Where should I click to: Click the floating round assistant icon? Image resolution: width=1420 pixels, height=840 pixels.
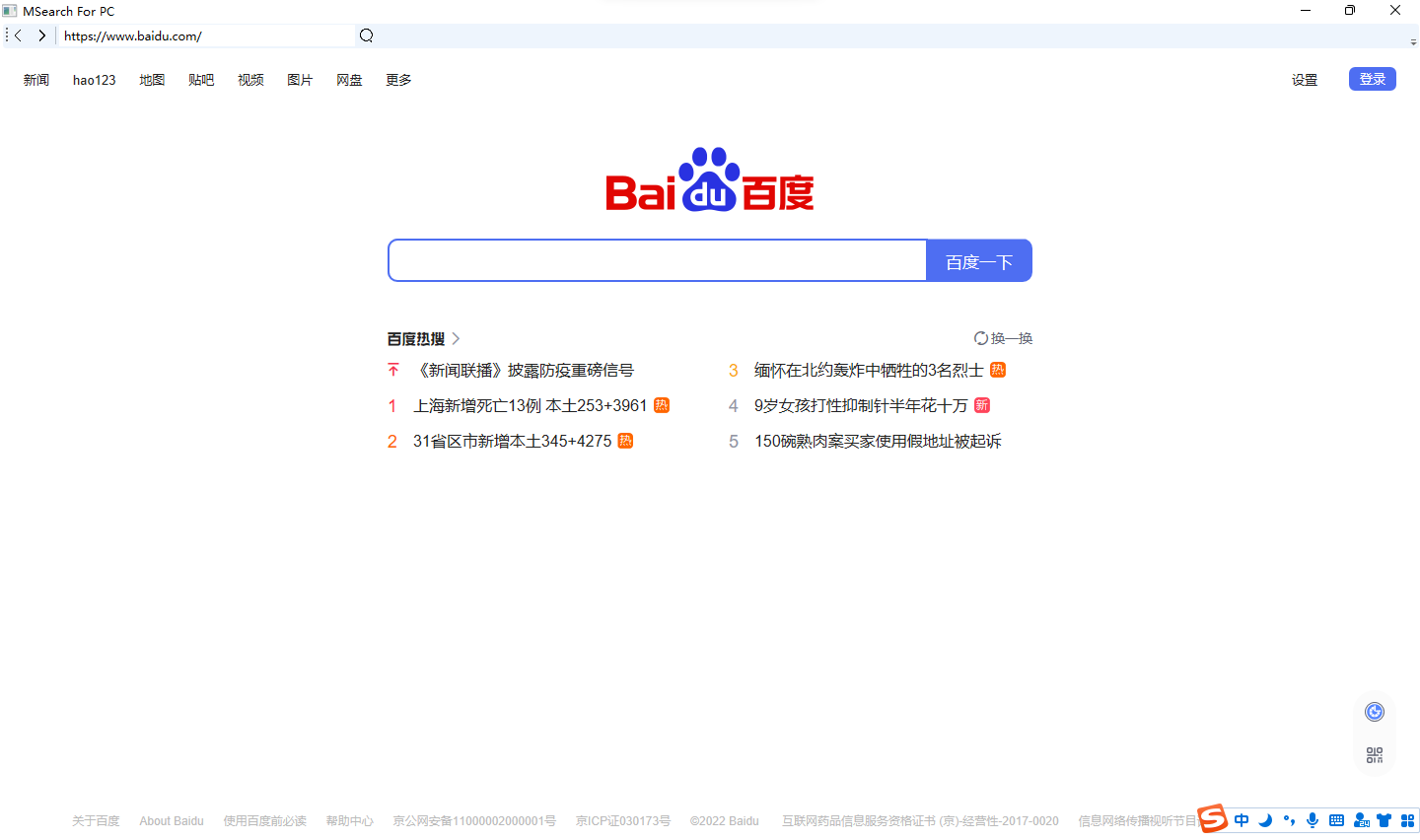point(1375,712)
